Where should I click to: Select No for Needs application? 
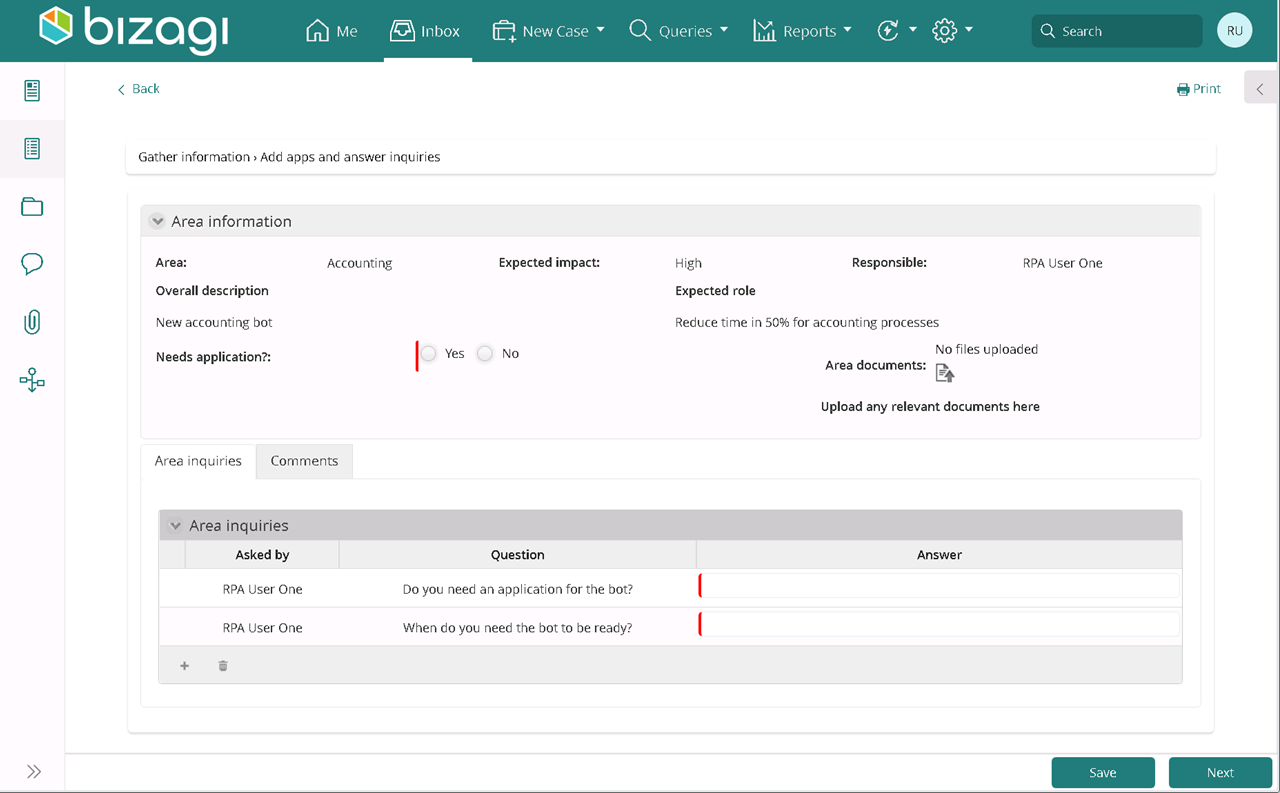(485, 353)
